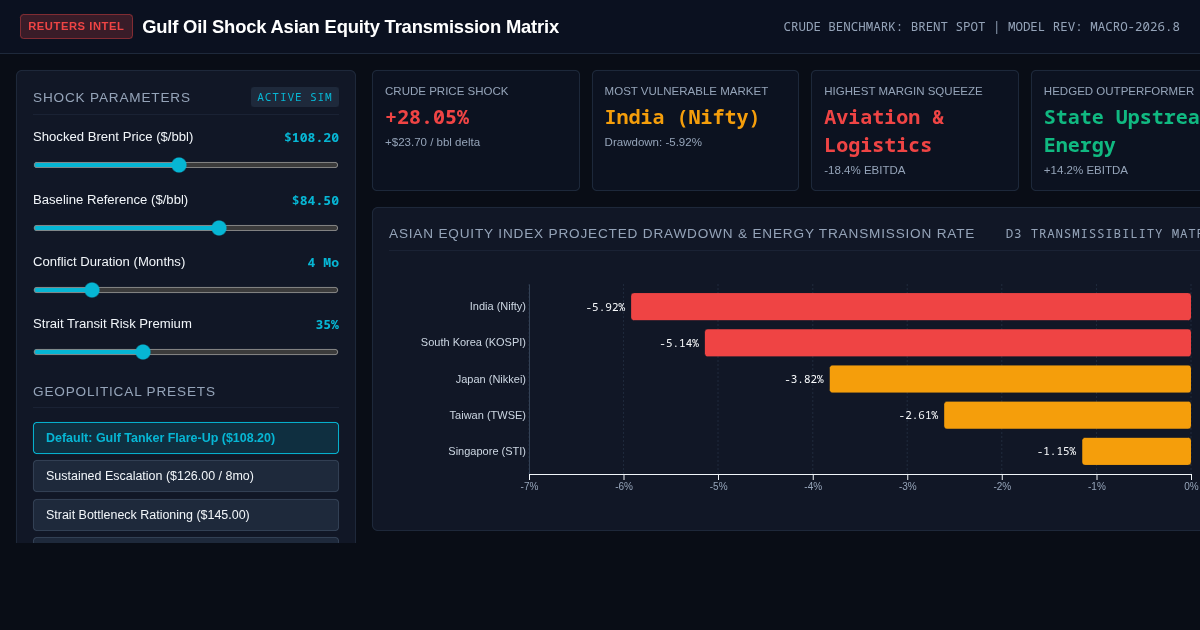Click the Japan (Nikkei) axis label
1200x630 pixels.
point(491,379)
